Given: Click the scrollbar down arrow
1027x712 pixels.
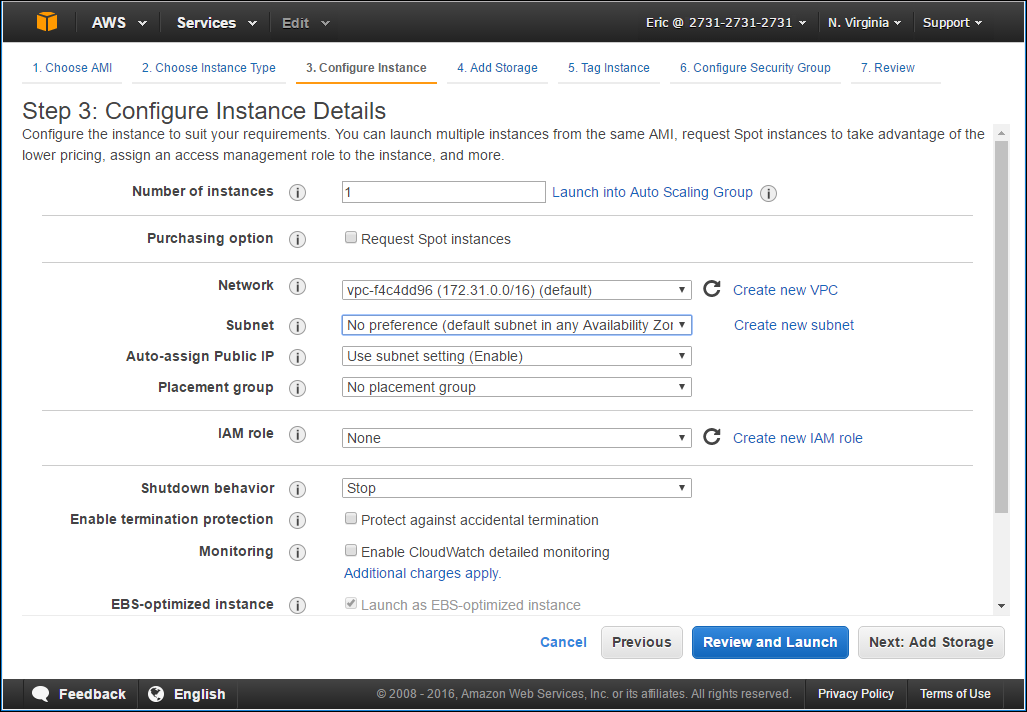Looking at the screenshot, I should (1001, 607).
